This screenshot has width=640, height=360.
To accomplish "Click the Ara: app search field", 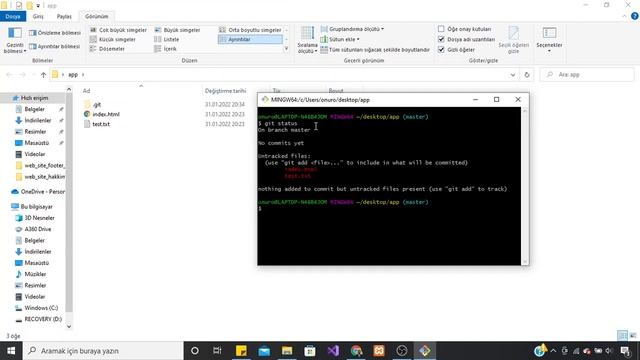I will 587,75.
